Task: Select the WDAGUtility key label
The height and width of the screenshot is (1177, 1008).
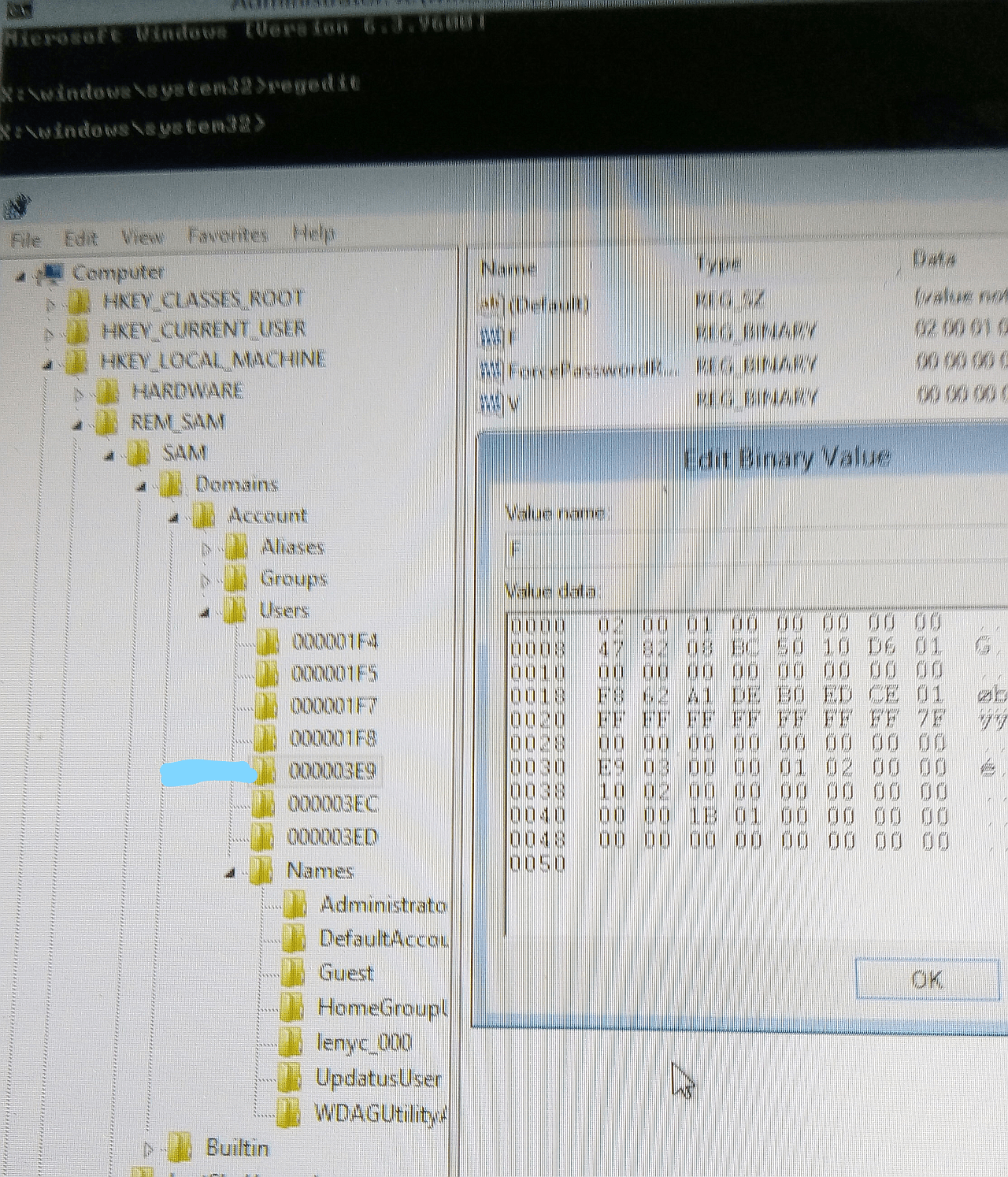Action: pyautogui.click(x=380, y=1113)
